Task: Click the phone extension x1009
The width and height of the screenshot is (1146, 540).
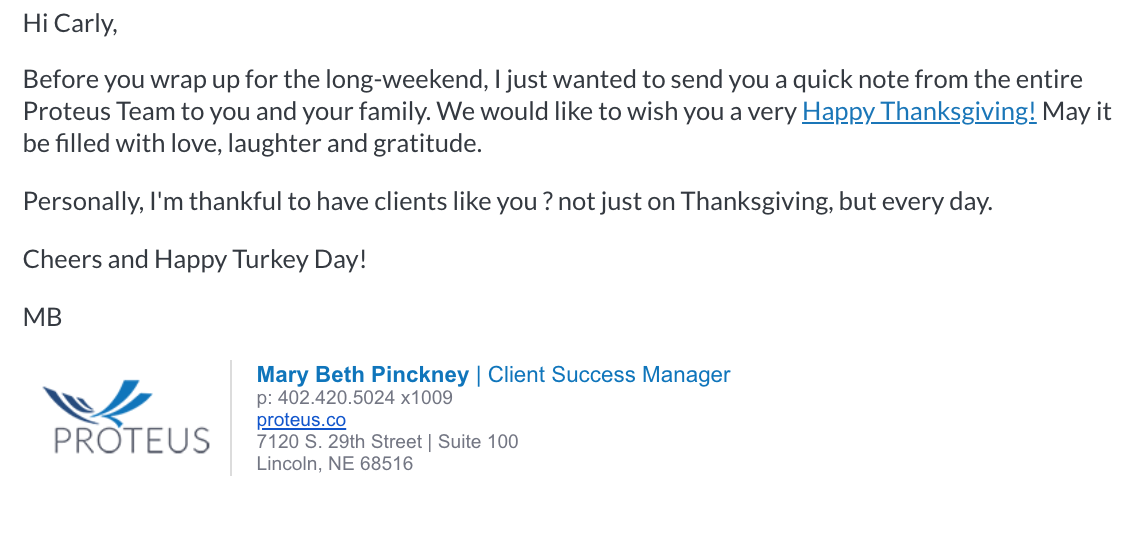Action: click(x=426, y=398)
